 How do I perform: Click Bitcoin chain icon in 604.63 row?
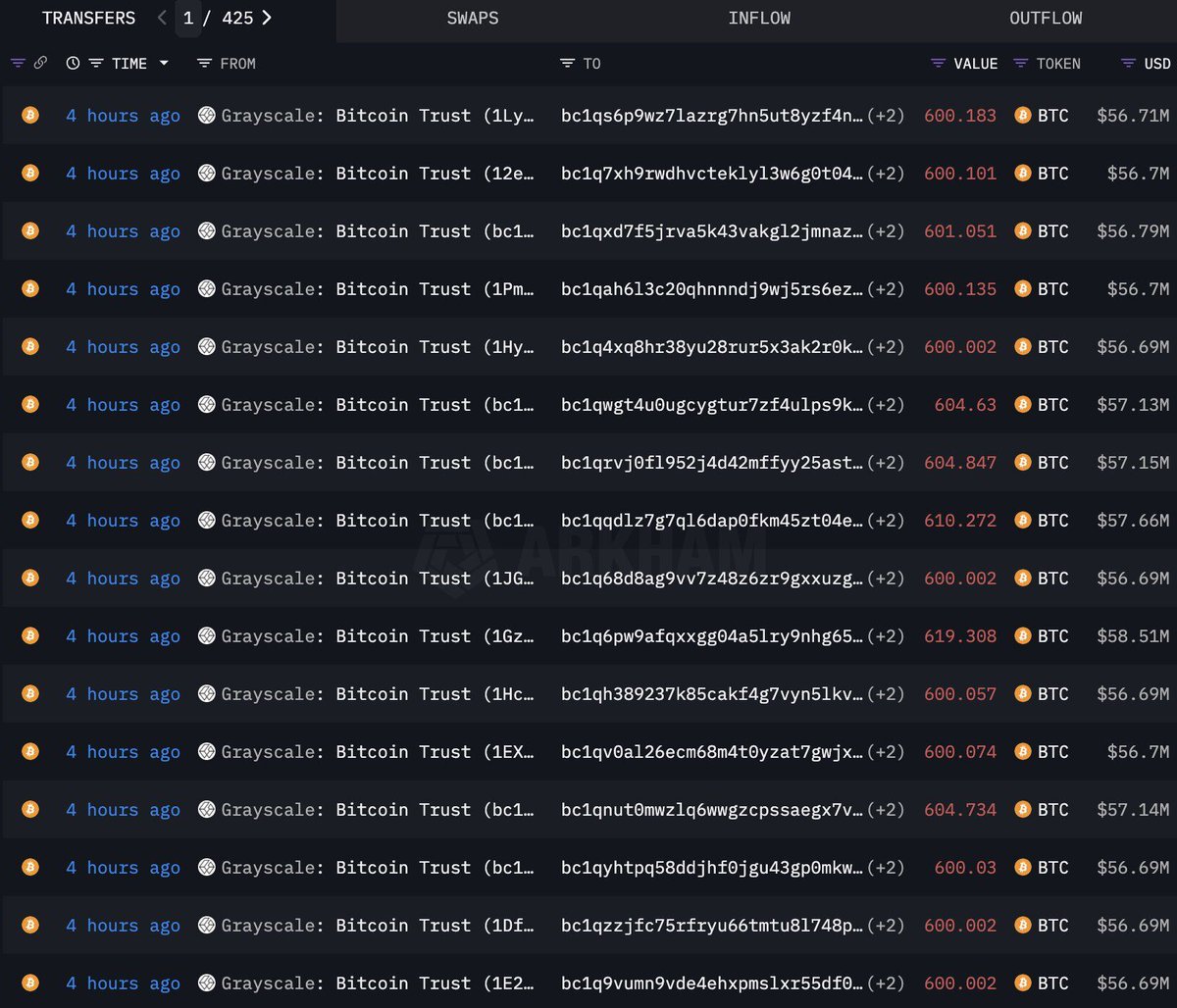[x=30, y=404]
